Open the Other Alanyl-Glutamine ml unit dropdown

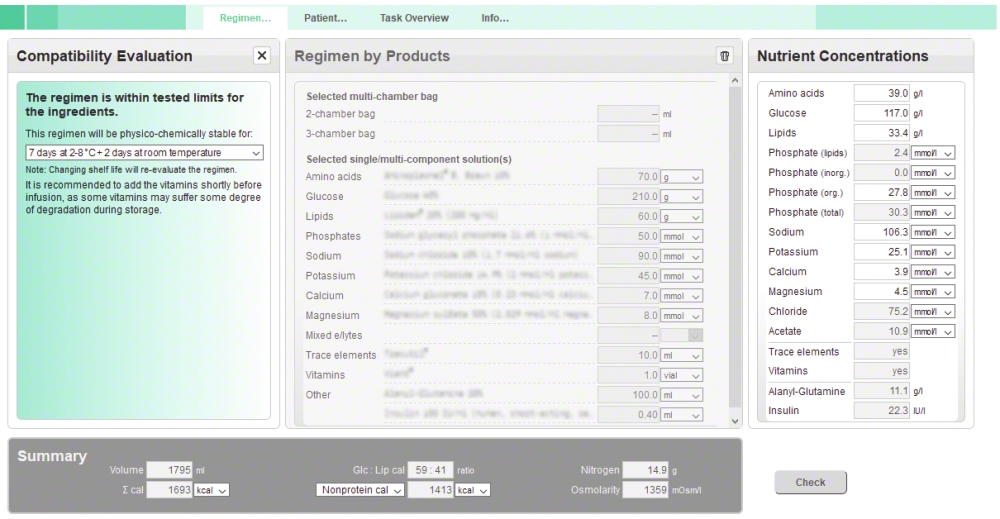click(682, 395)
